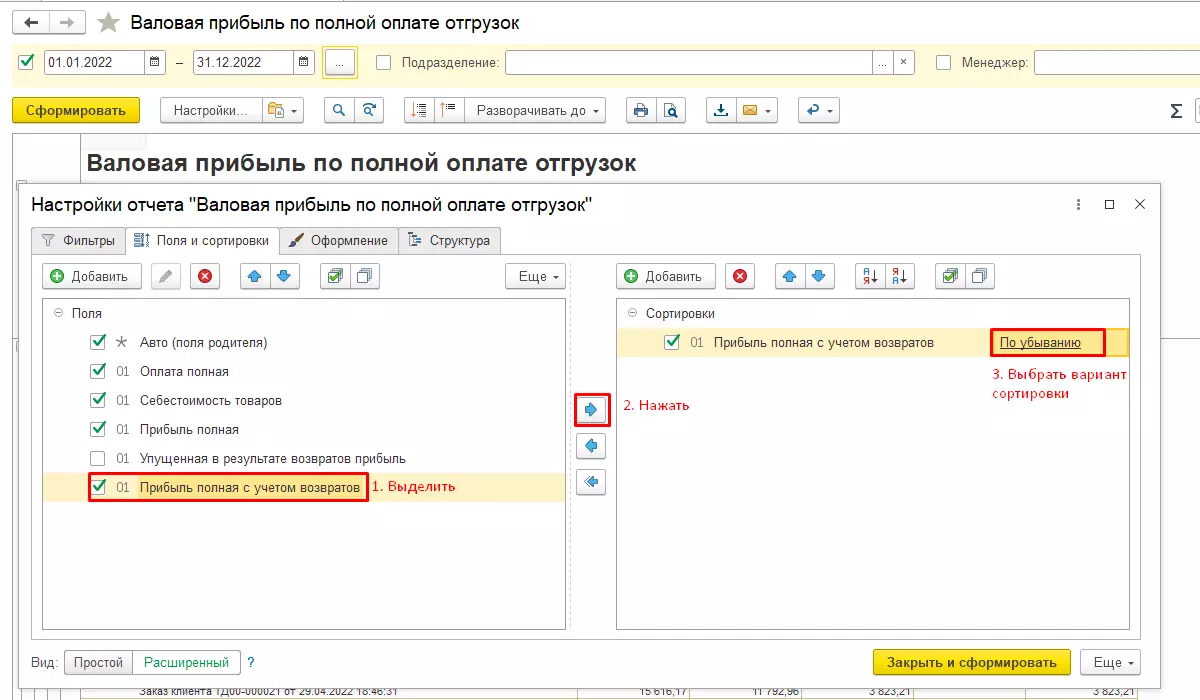Viewport: 1200px width, 700px height.
Task: Collapse the Поля tree group
Action: click(59, 313)
